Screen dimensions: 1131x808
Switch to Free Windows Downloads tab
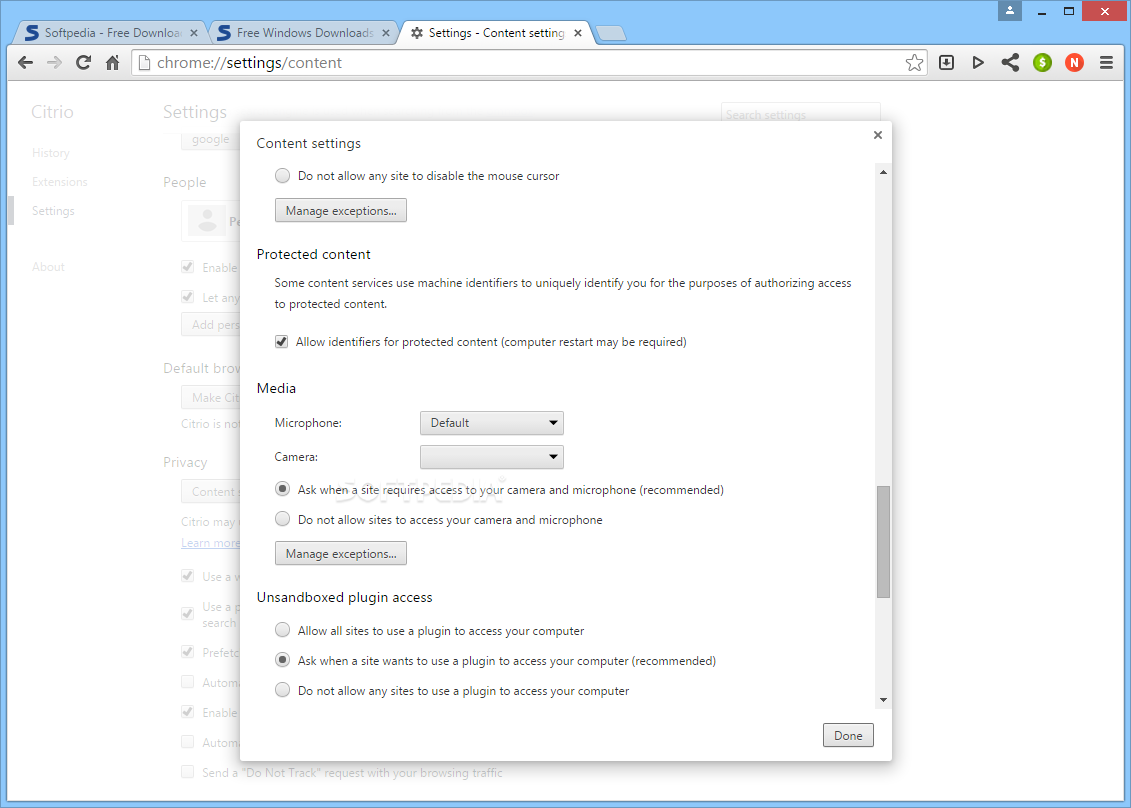(304, 33)
